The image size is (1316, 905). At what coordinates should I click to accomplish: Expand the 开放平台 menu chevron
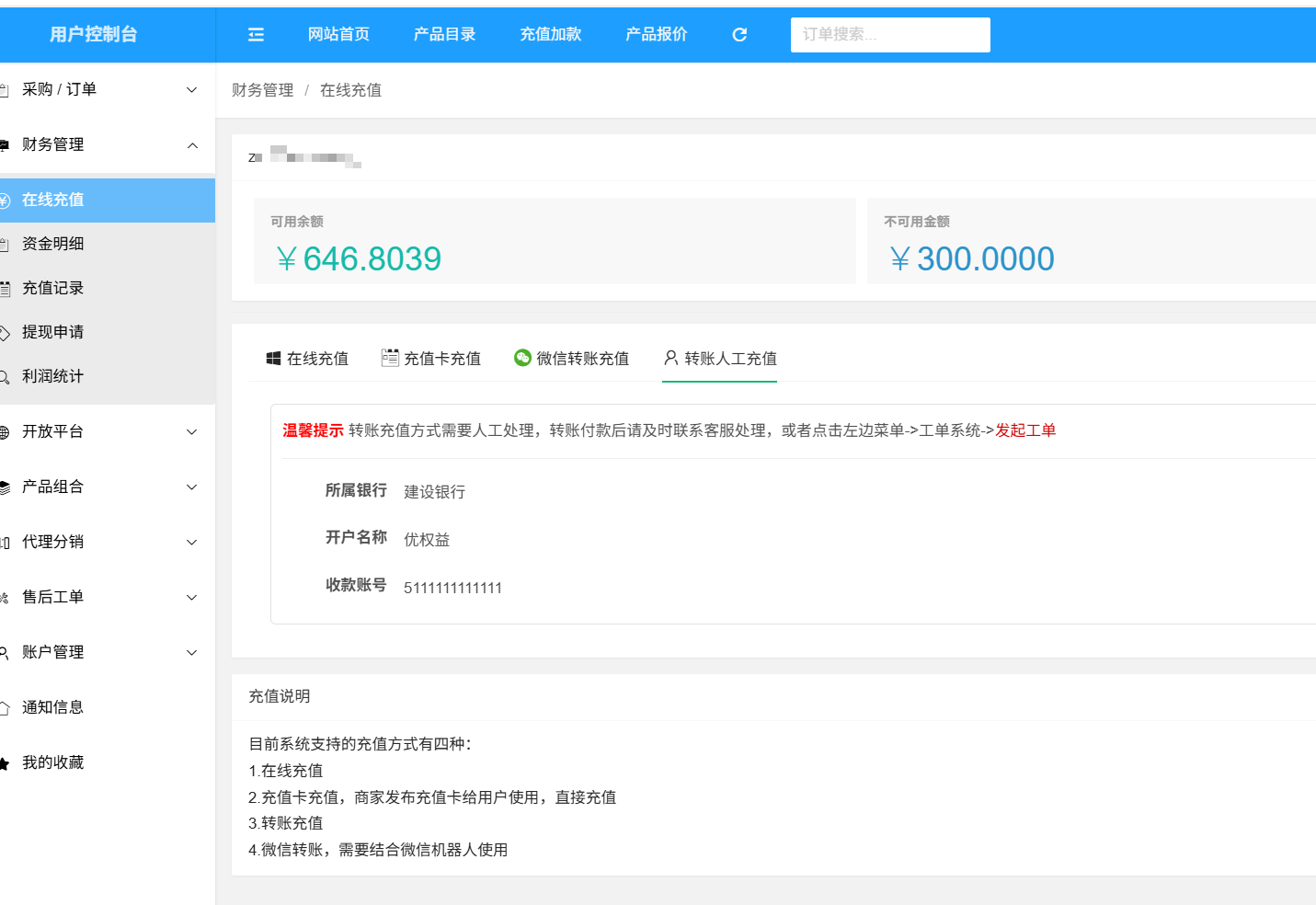point(192,432)
